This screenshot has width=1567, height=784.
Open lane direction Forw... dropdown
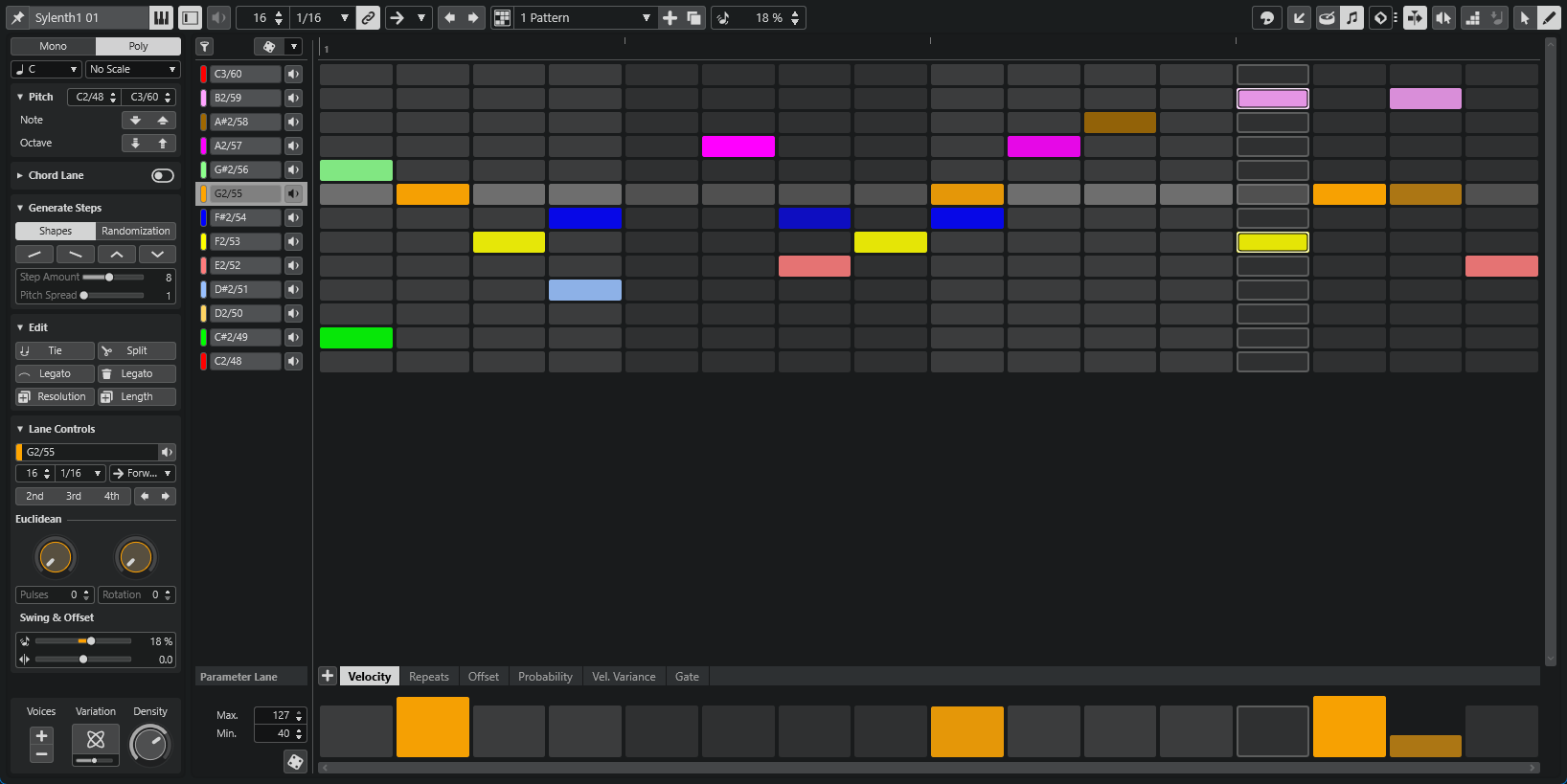point(143,473)
